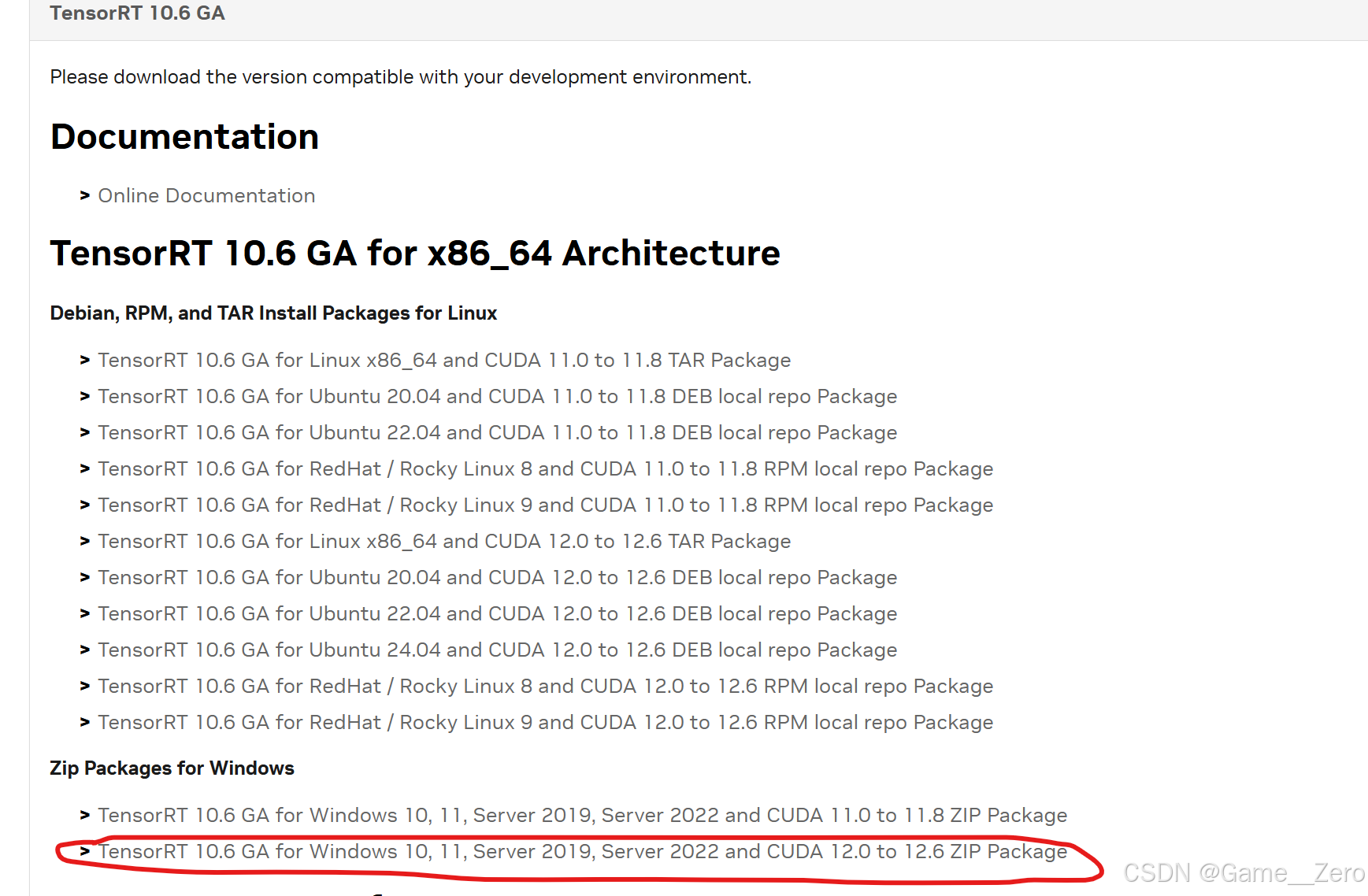Open RedHat / Rocky Linux 9 CUDA 12.0 to 12.6 RPM link
This screenshot has width=1368, height=896.
point(546,722)
